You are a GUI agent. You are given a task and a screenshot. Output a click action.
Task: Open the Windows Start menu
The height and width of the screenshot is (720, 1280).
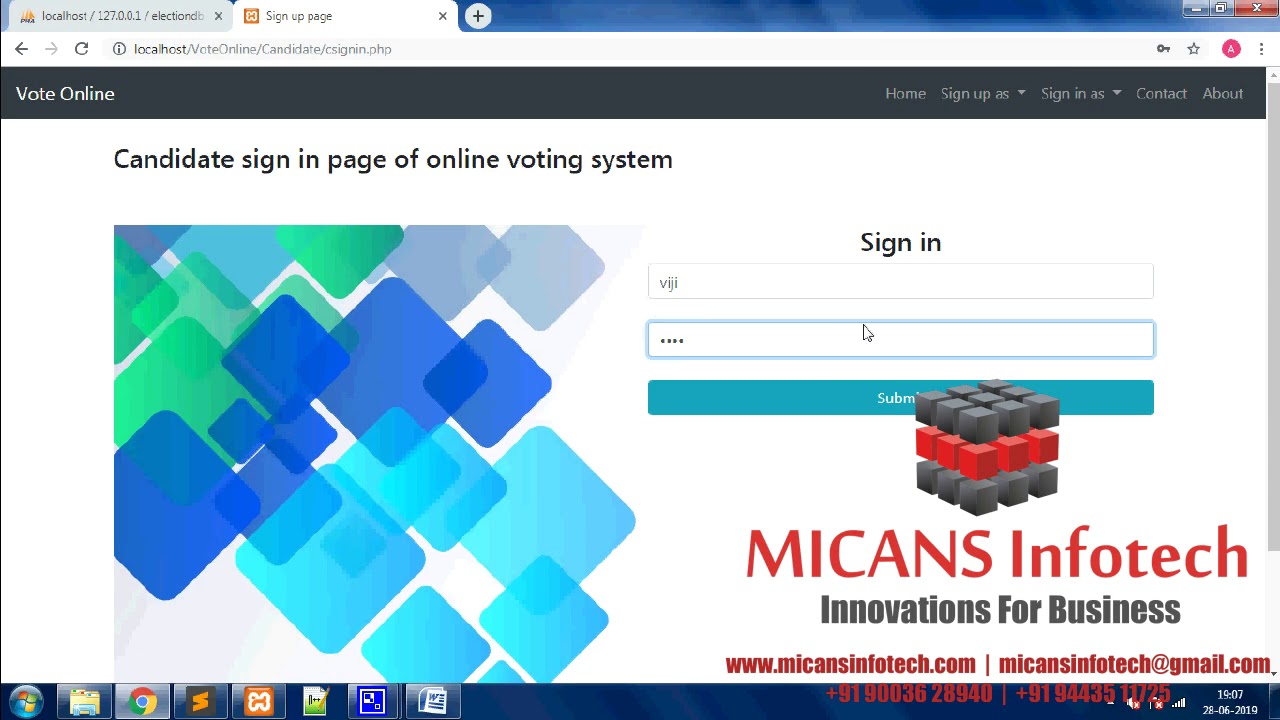click(x=26, y=702)
